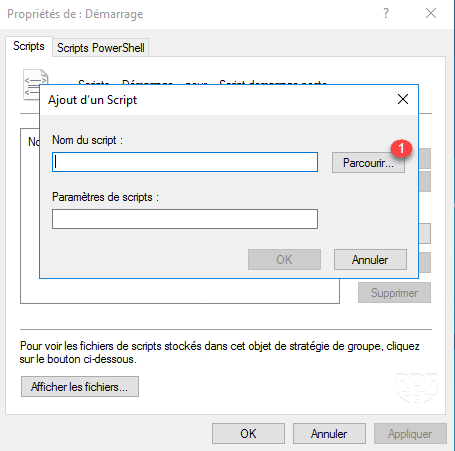Click Annuler at bottom of Propriétés window

tap(329, 434)
